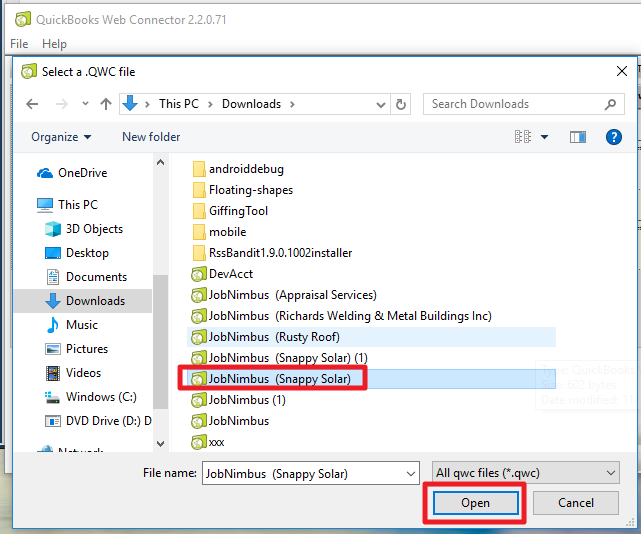Select the androiddebug folder
641x534 pixels.
click(x=238, y=169)
